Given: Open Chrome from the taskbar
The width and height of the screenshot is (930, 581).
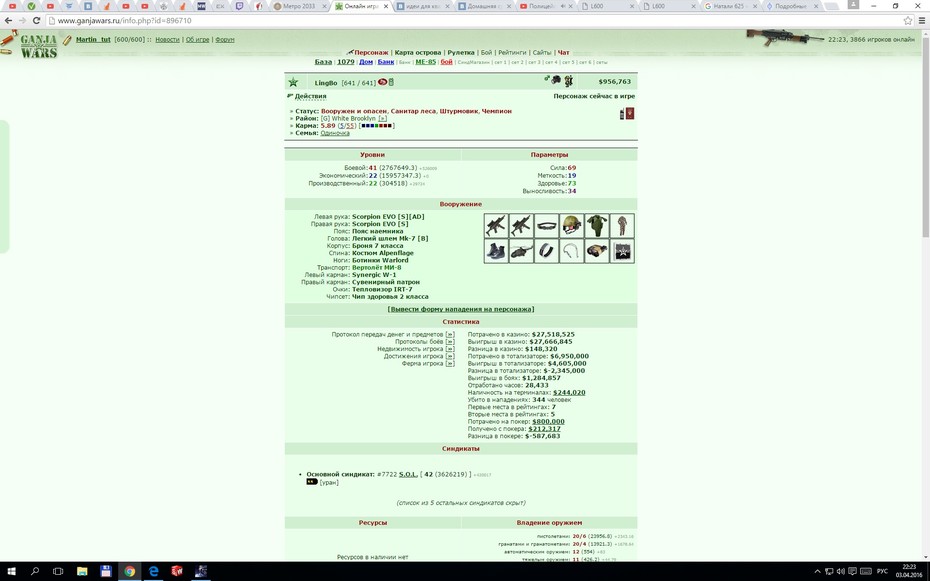Looking at the screenshot, I should click(129, 572).
